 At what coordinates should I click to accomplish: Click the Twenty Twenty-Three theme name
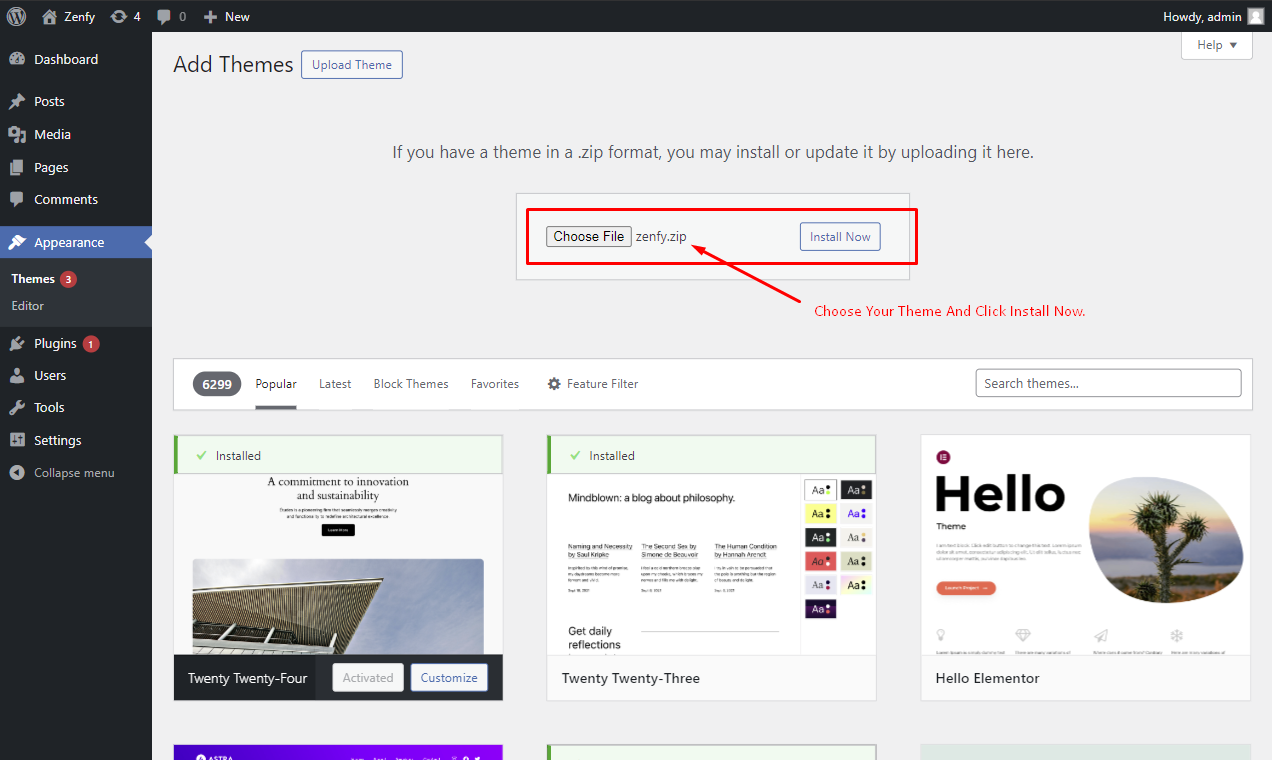tap(631, 678)
